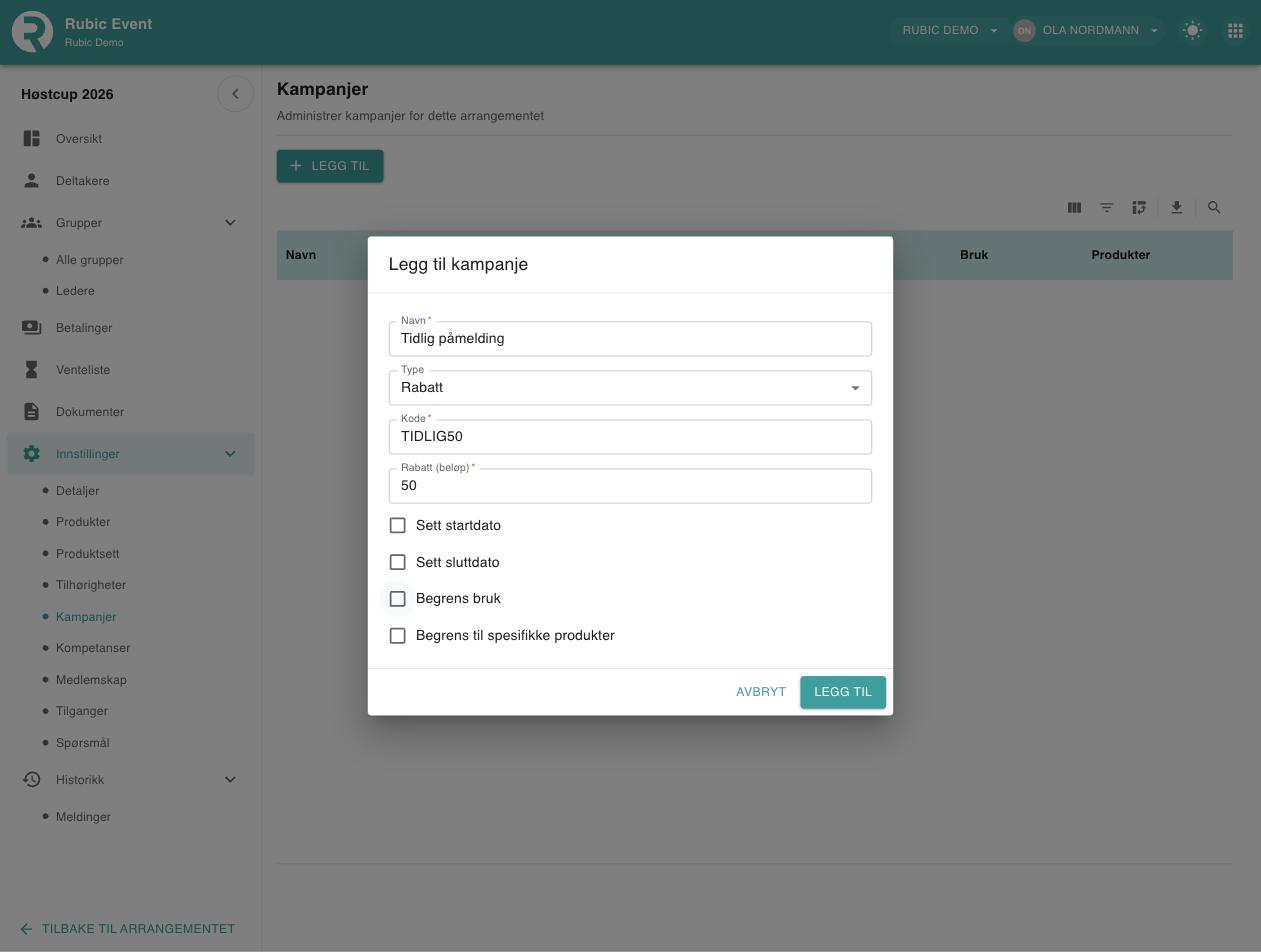Collapse the Innstillinger section chevron
The image size is (1261, 952).
pyautogui.click(x=230, y=454)
